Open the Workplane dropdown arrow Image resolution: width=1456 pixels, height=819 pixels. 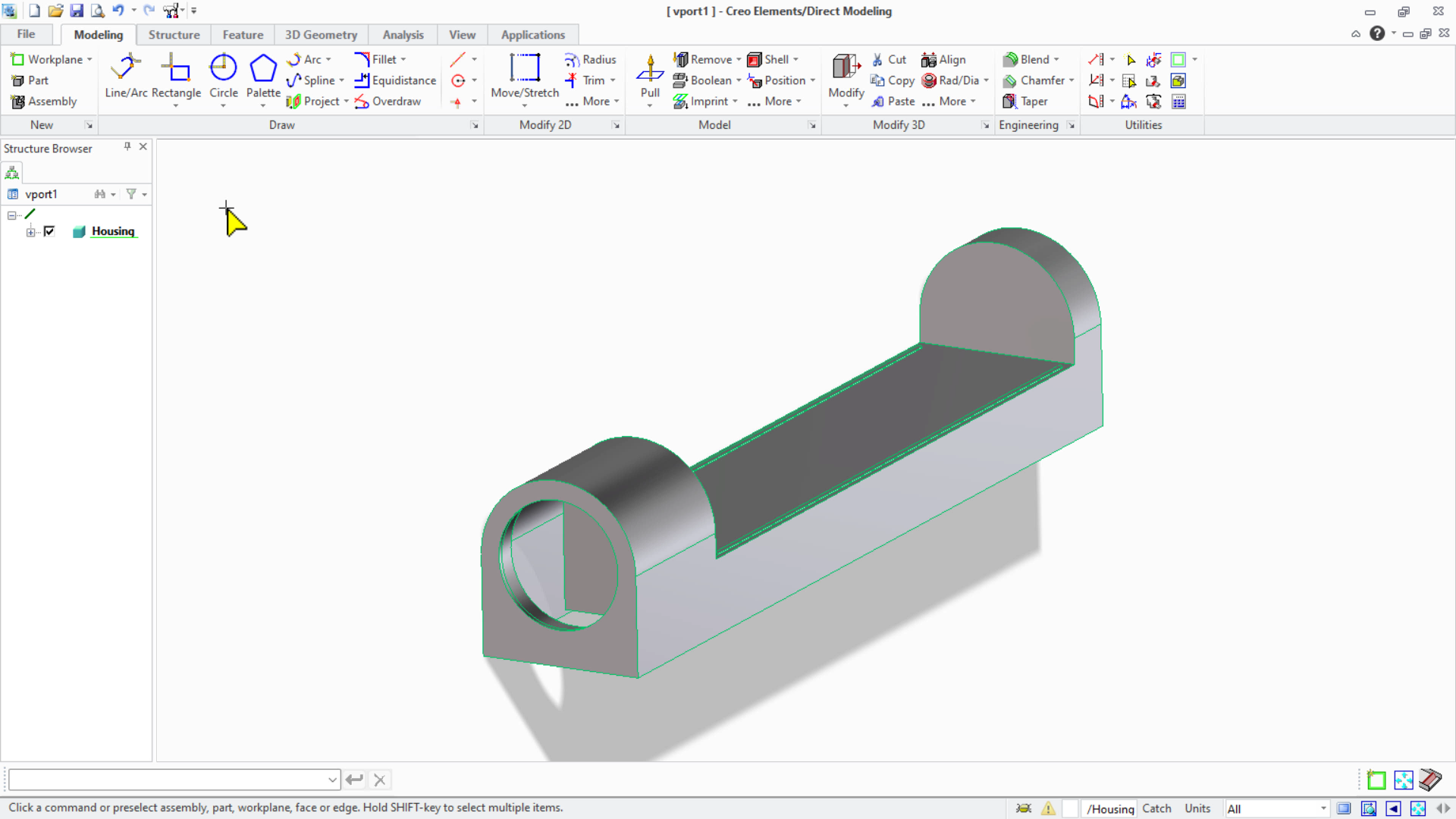pyautogui.click(x=89, y=59)
